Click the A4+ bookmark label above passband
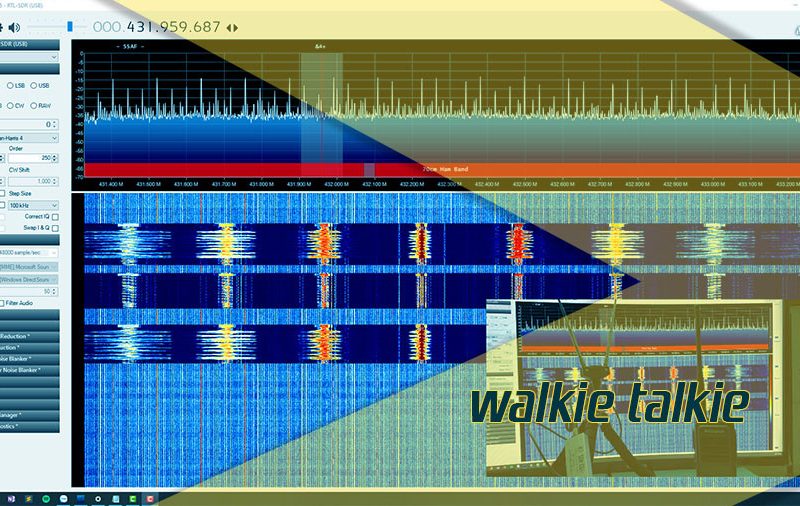The width and height of the screenshot is (800, 506). tap(320, 46)
